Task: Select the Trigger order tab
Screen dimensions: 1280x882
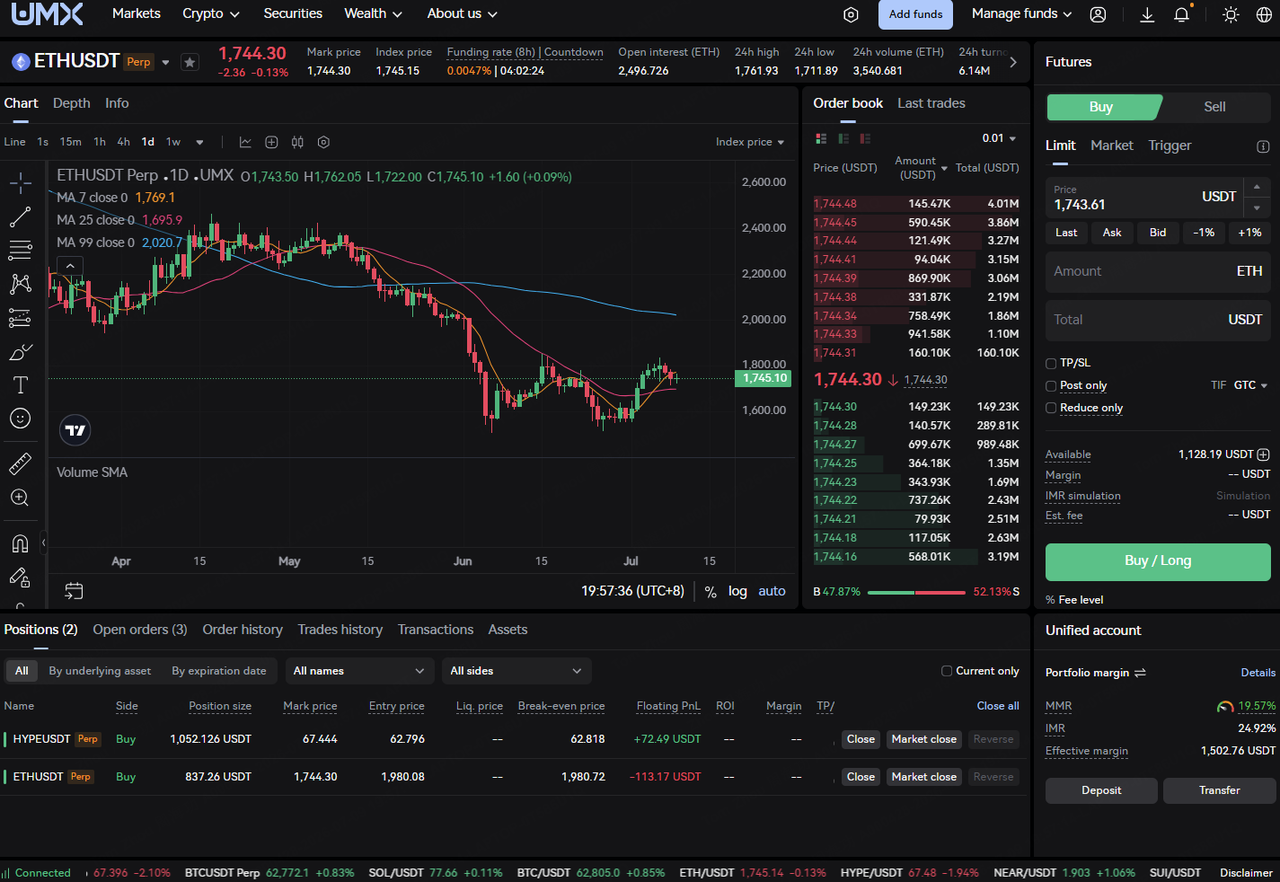Action: (x=1170, y=146)
